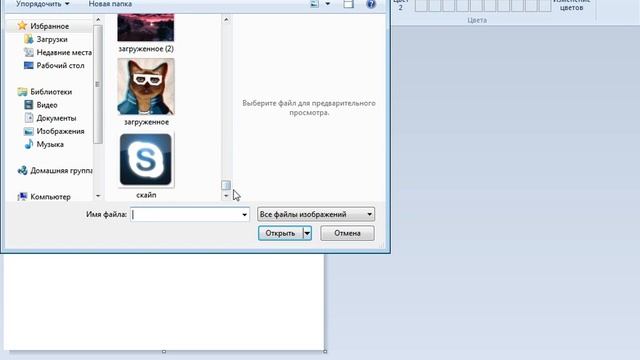The width and height of the screenshot is (640, 360).
Task: Click the загруженное file name label
Action: click(x=147, y=122)
